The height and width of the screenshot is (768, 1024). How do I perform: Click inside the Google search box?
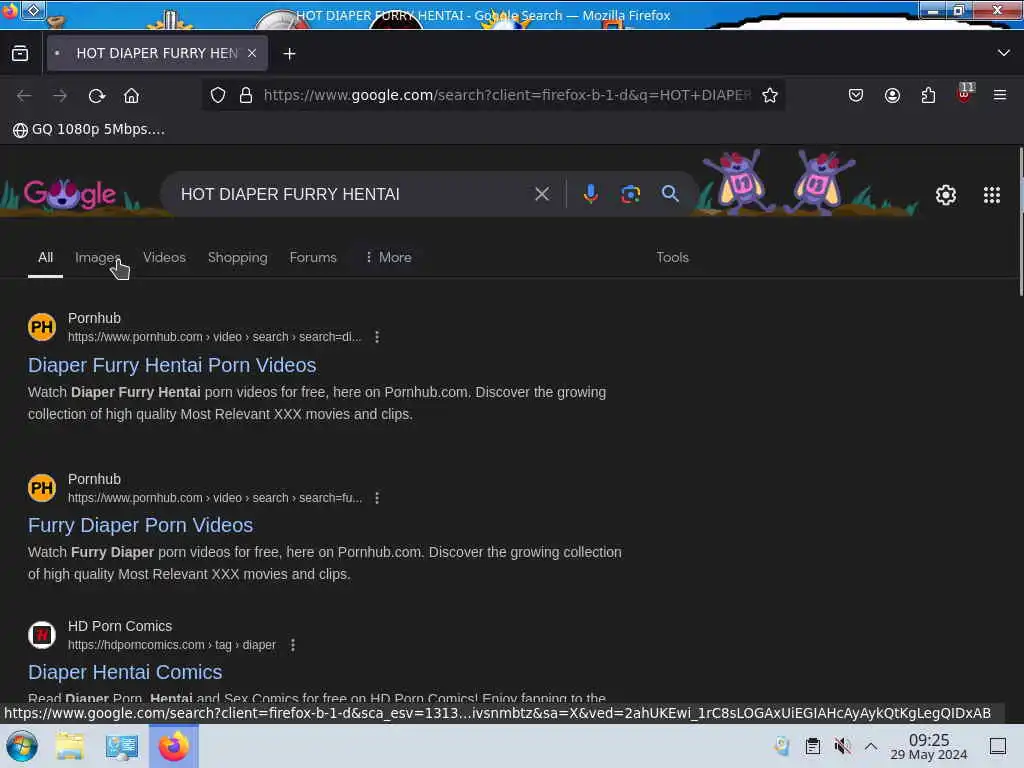(353, 194)
